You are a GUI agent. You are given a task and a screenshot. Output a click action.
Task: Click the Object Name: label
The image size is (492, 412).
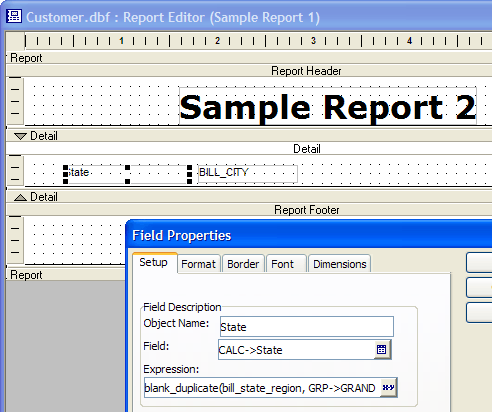click(x=176, y=323)
